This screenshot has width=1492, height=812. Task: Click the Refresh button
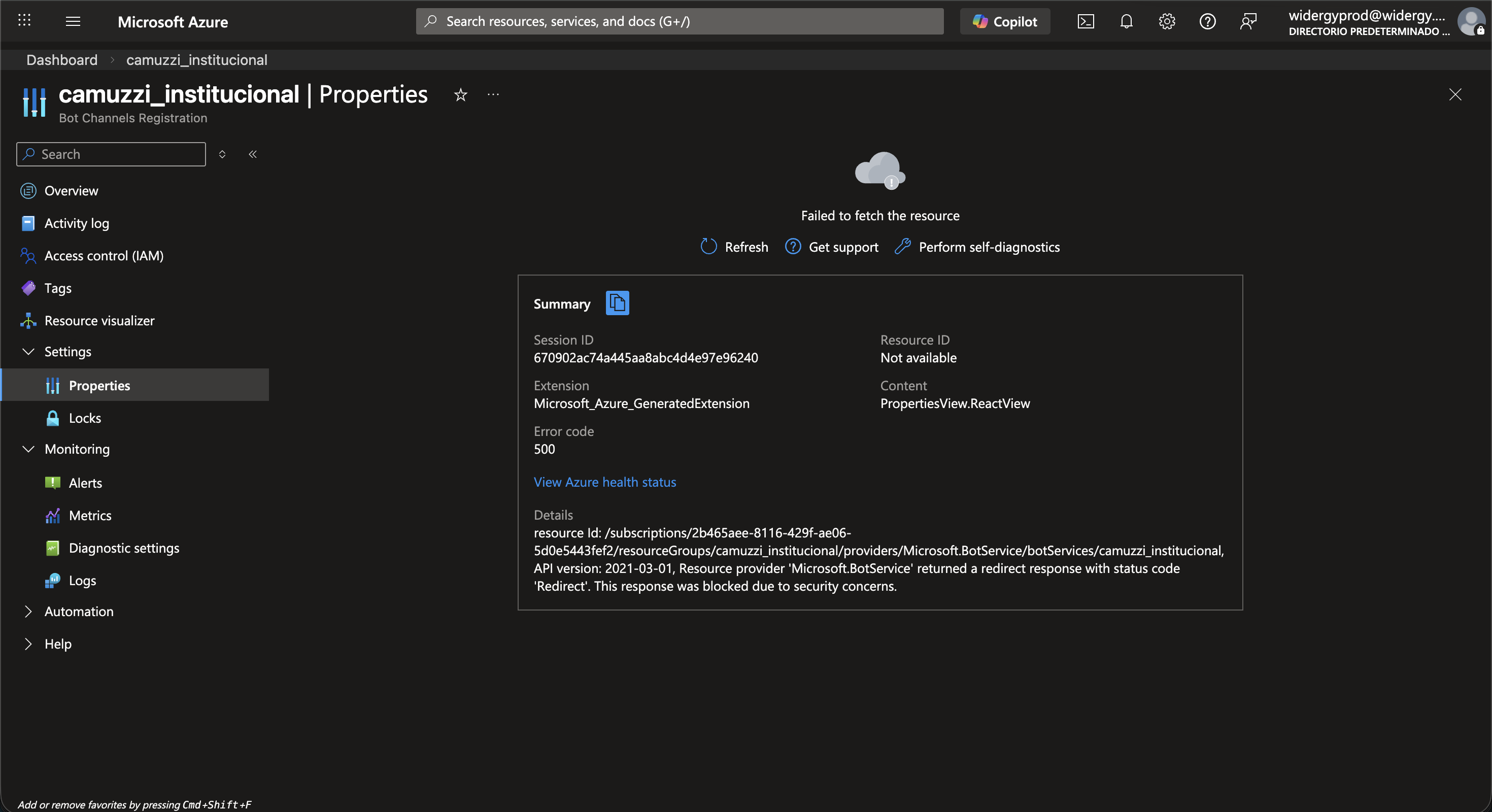click(734, 247)
